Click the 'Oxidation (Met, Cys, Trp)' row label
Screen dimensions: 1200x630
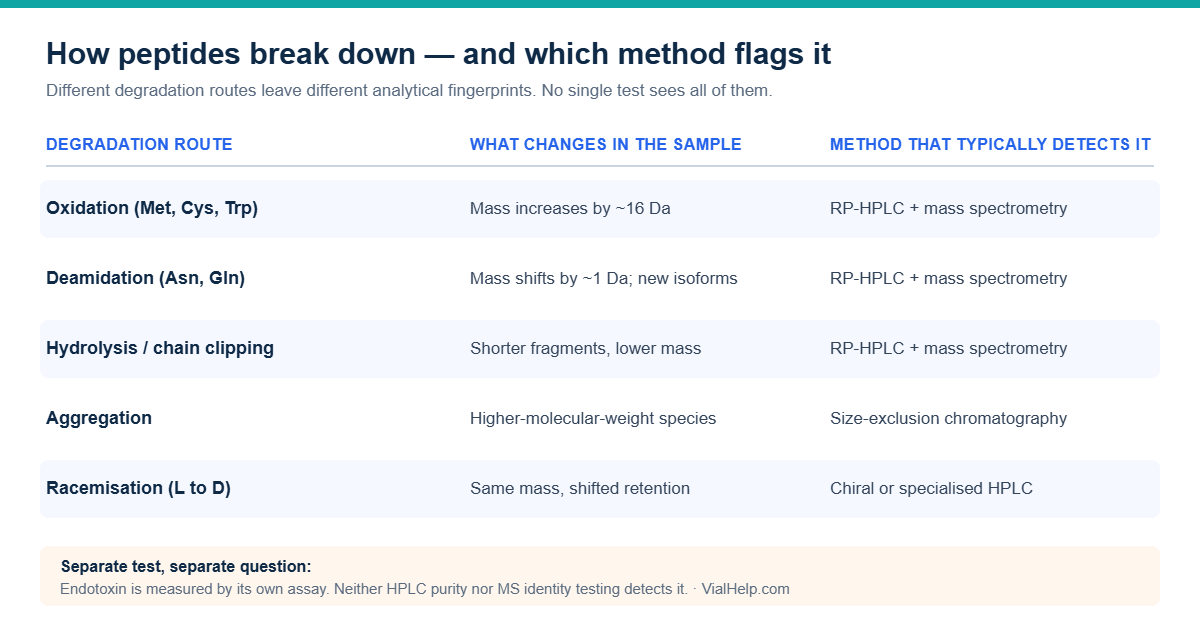[152, 209]
